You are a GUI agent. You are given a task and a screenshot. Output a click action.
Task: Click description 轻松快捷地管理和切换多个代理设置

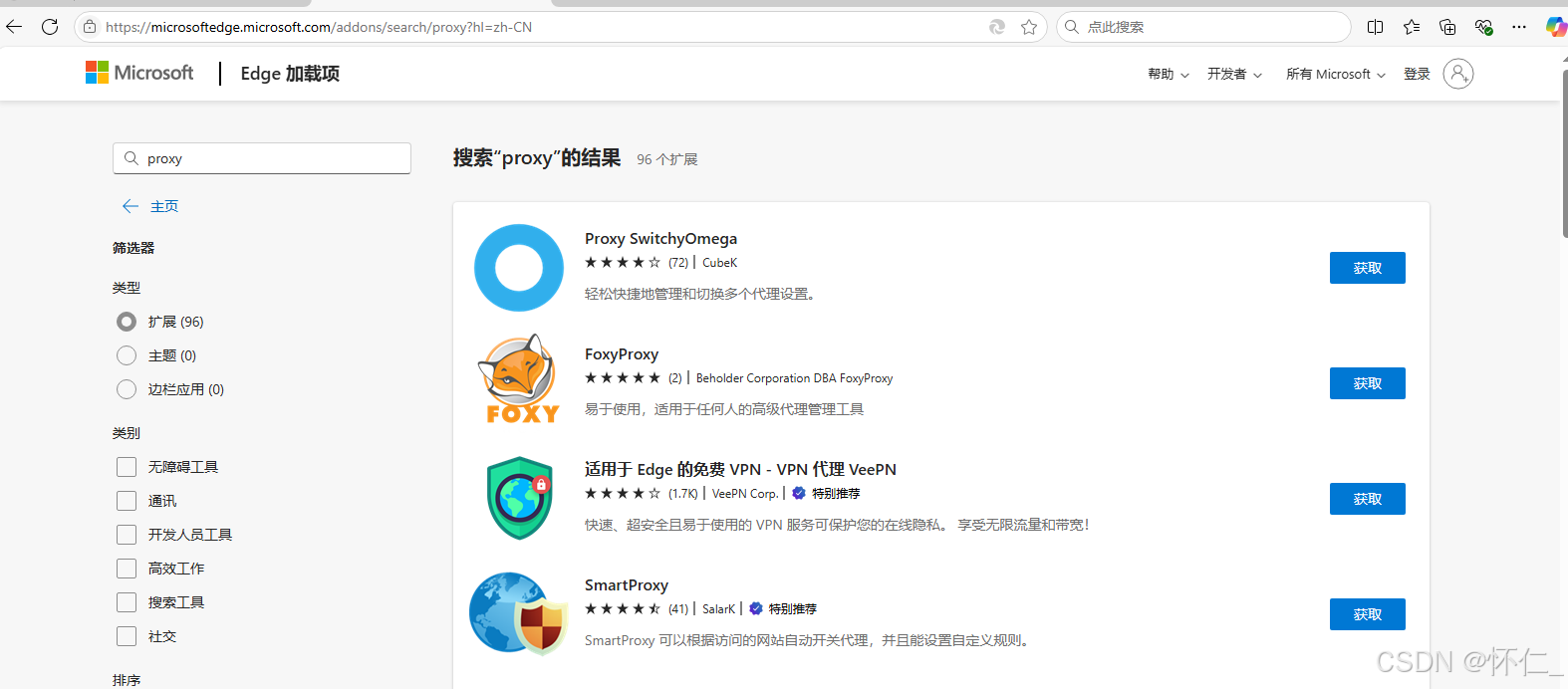click(700, 294)
